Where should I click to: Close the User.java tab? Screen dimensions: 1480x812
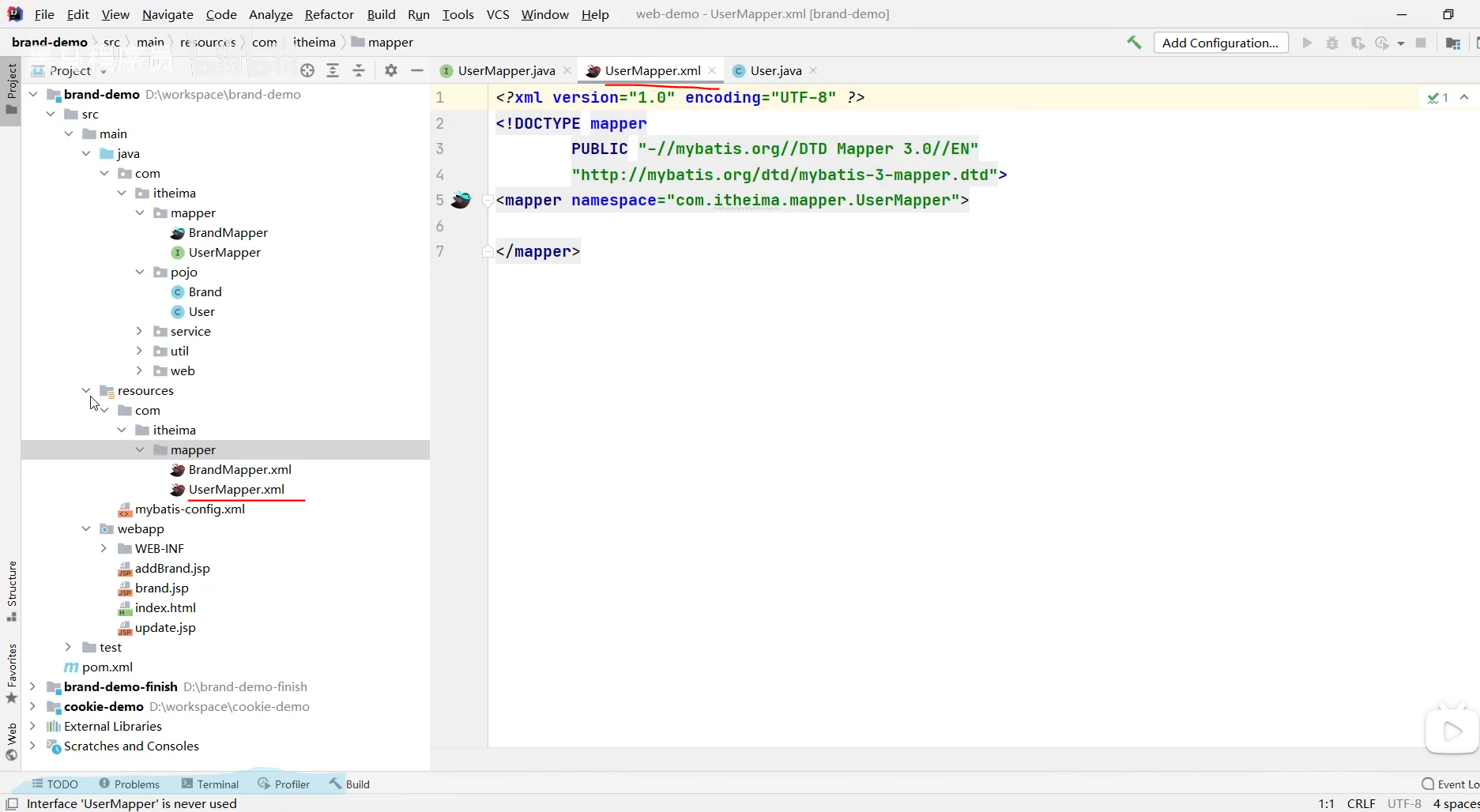pos(813,70)
